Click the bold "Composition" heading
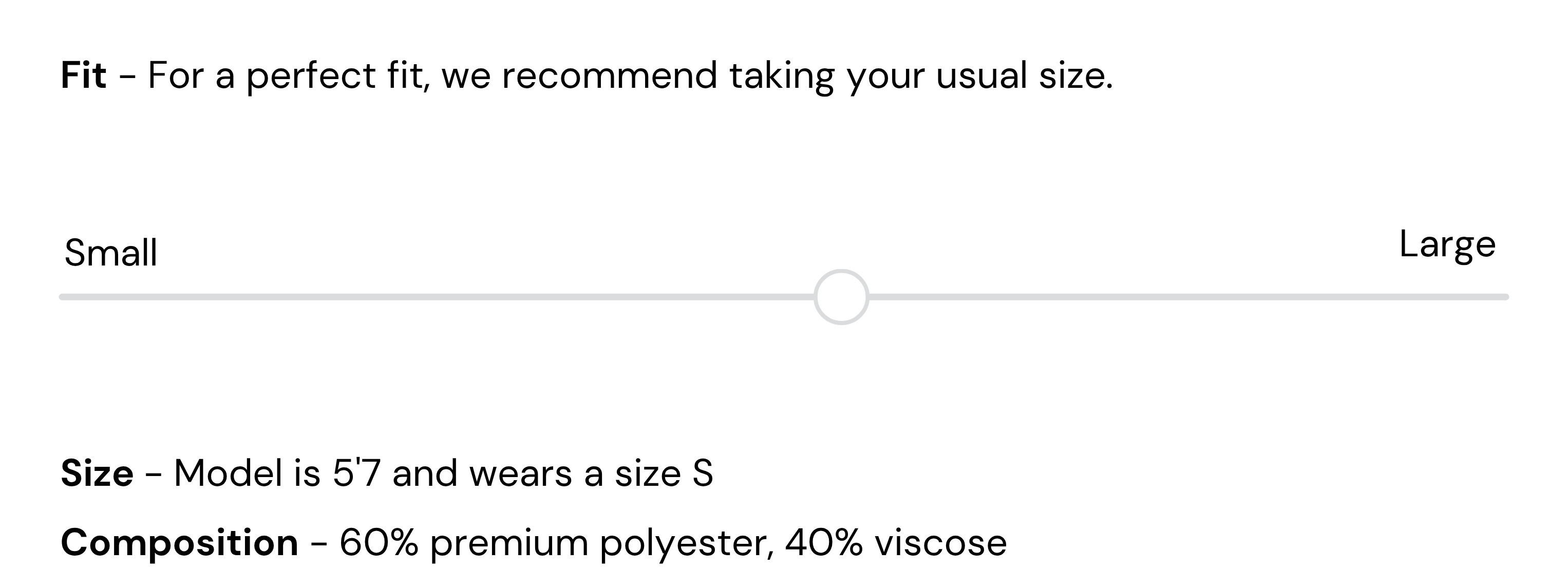The height and width of the screenshot is (588, 1568). (180, 542)
